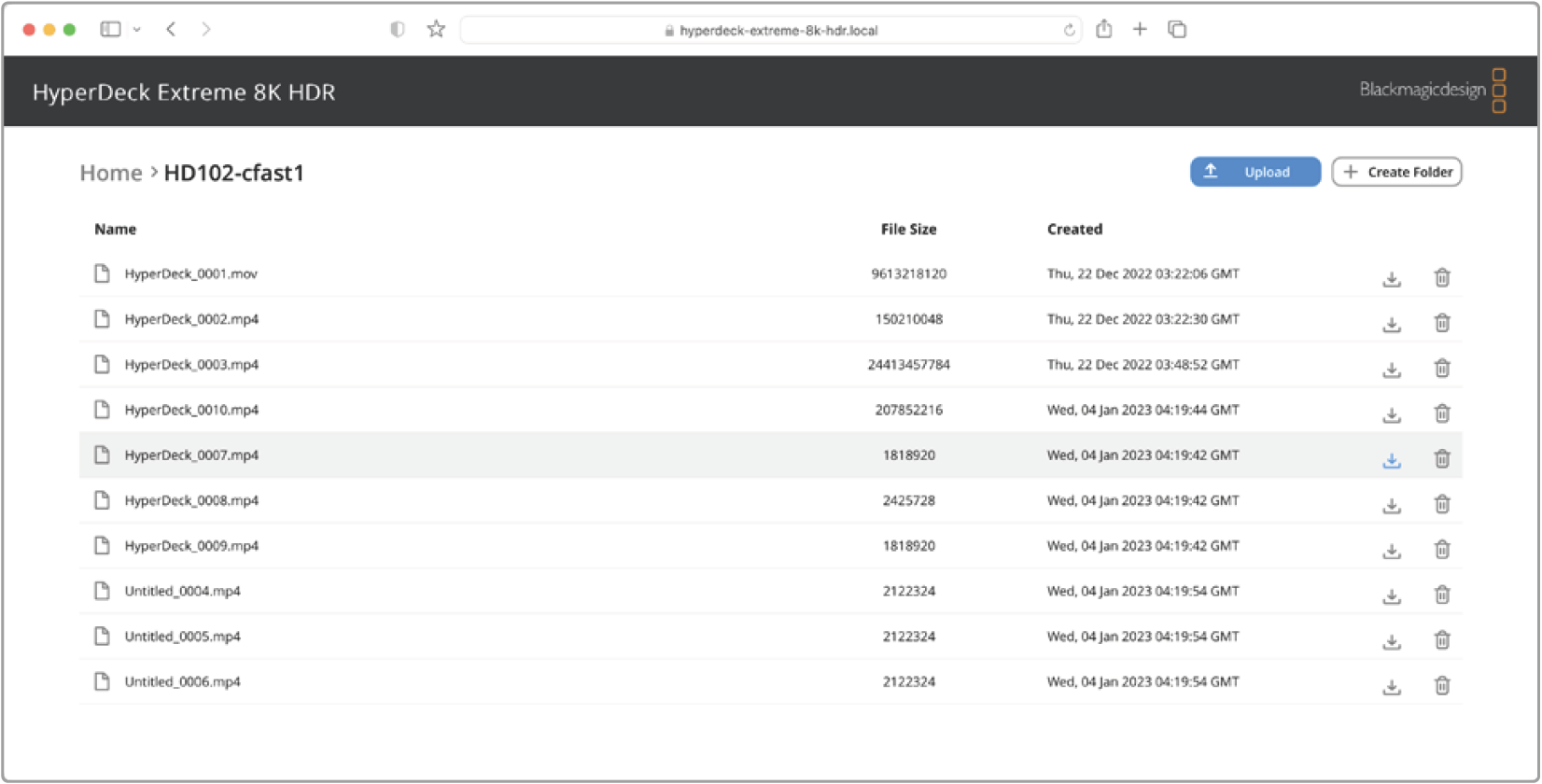Download HyperDeck_0008.mp4 file
Image resolution: width=1542 pixels, height=784 pixels.
[1392, 505]
